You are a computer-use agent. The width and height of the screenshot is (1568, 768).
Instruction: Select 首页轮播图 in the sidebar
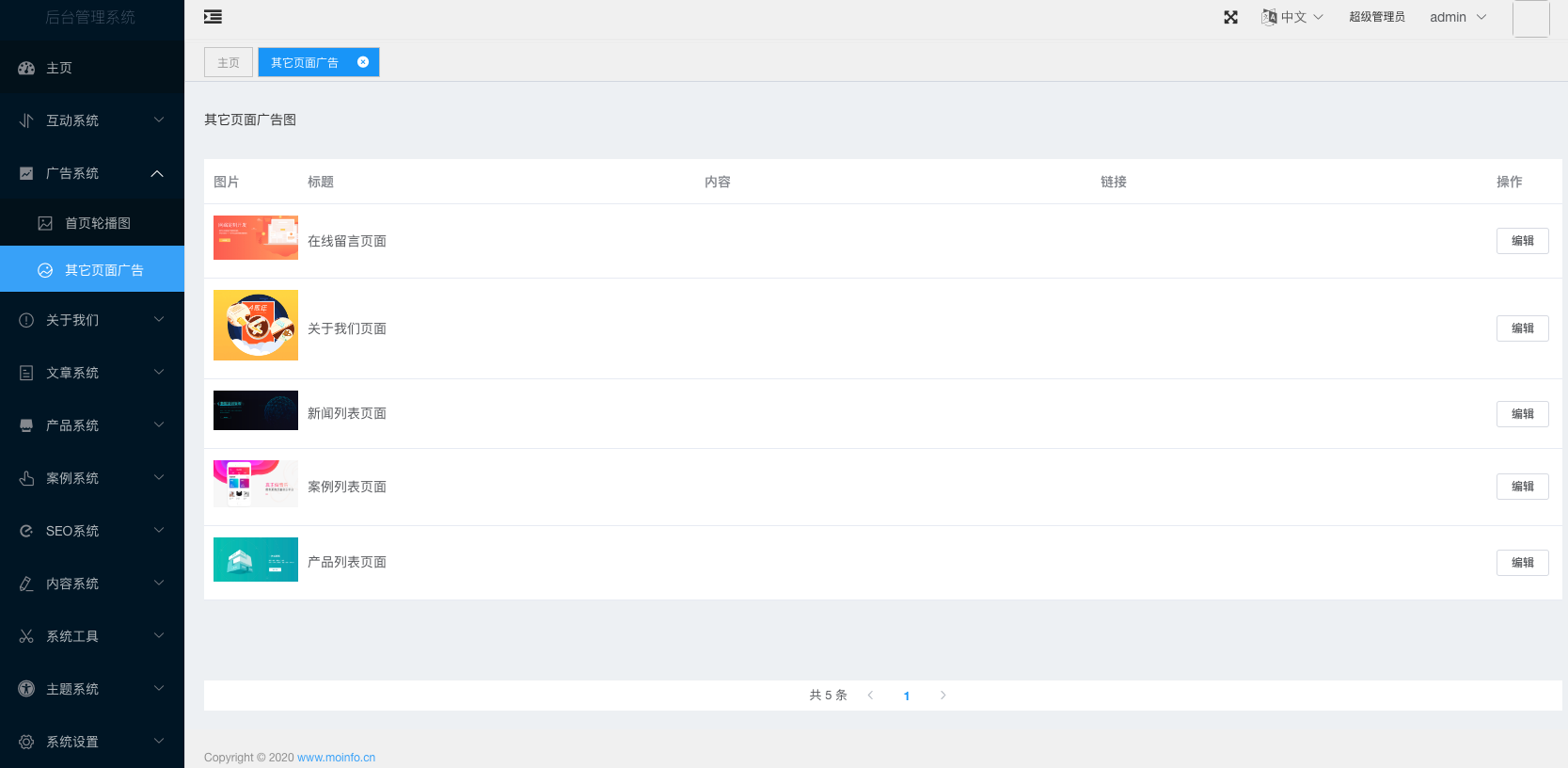[x=97, y=223]
